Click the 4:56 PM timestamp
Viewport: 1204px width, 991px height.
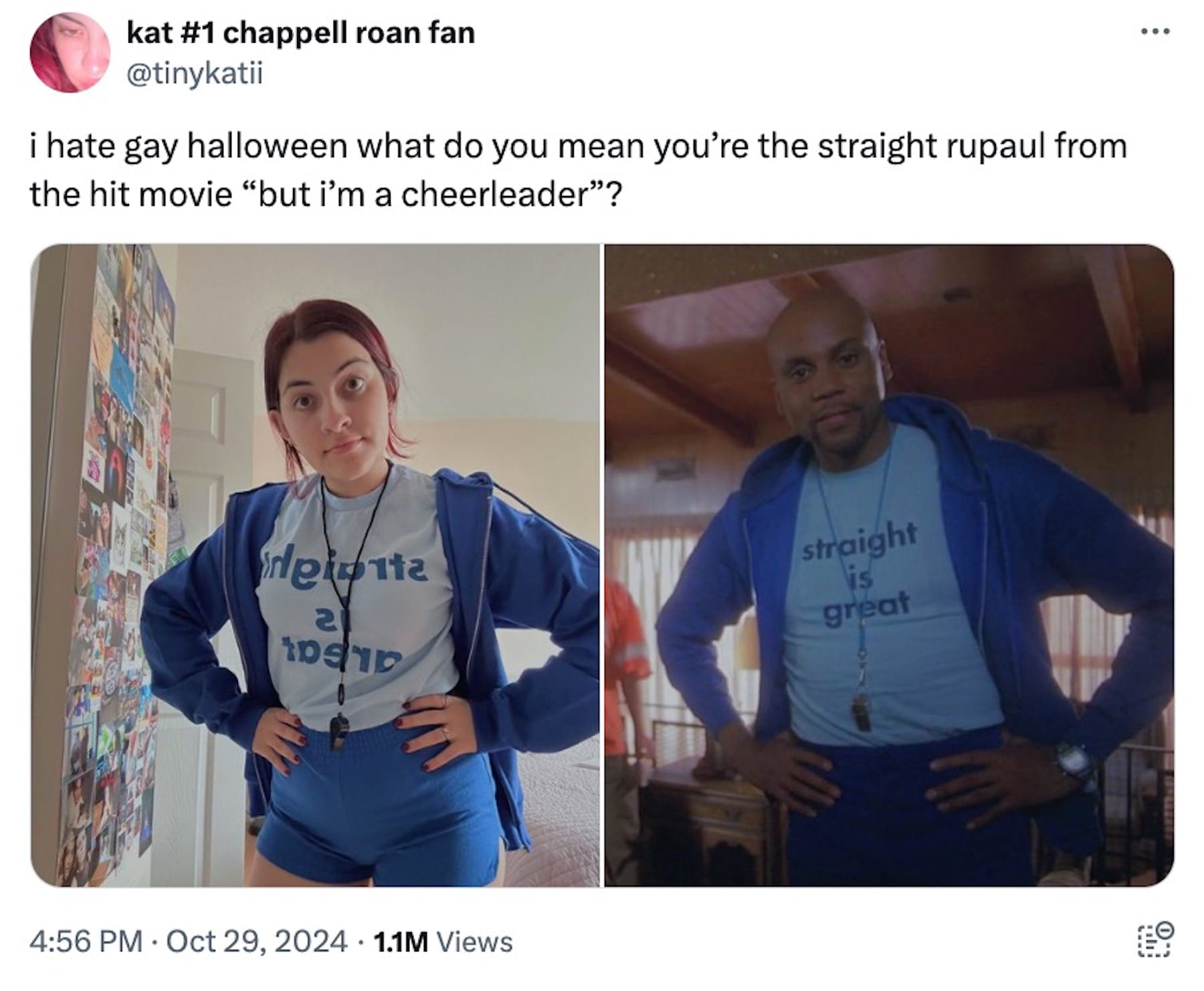(86, 942)
